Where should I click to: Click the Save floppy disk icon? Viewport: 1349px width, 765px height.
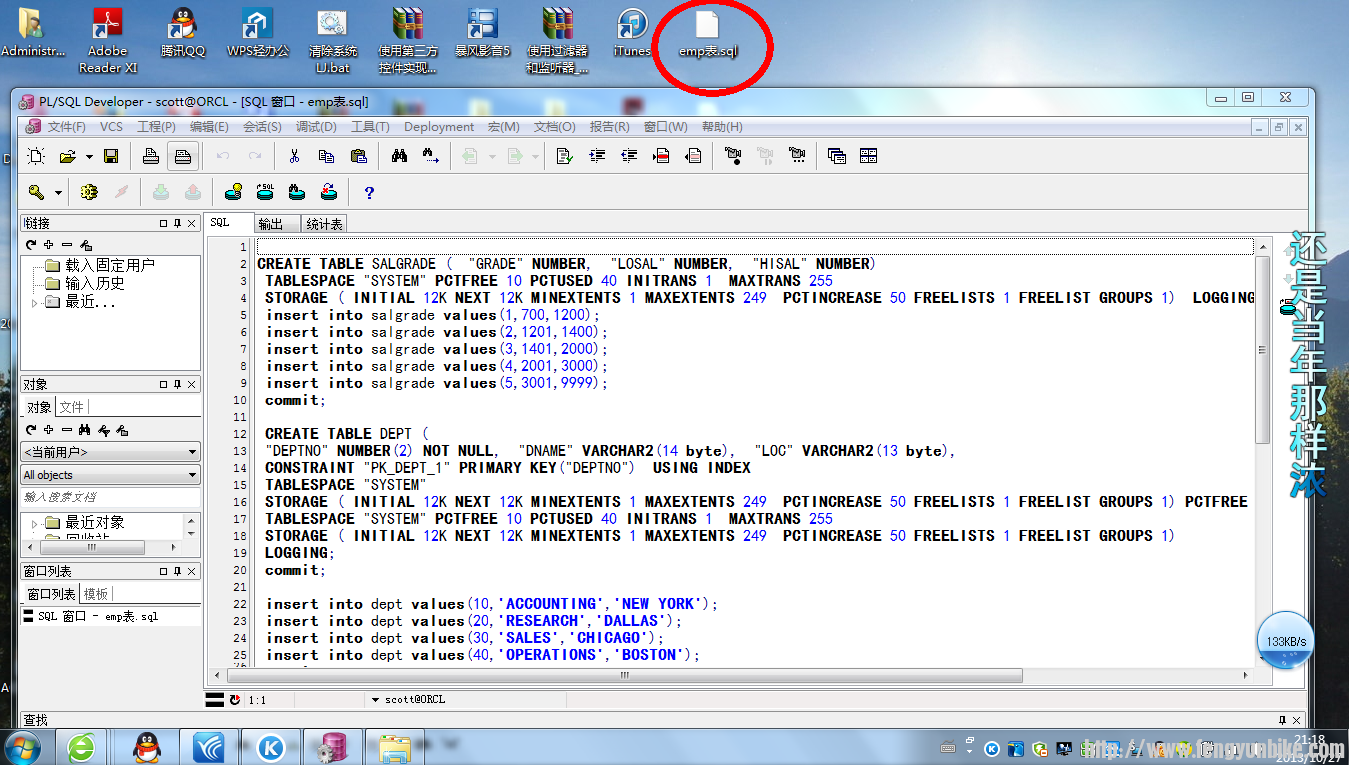coord(111,156)
